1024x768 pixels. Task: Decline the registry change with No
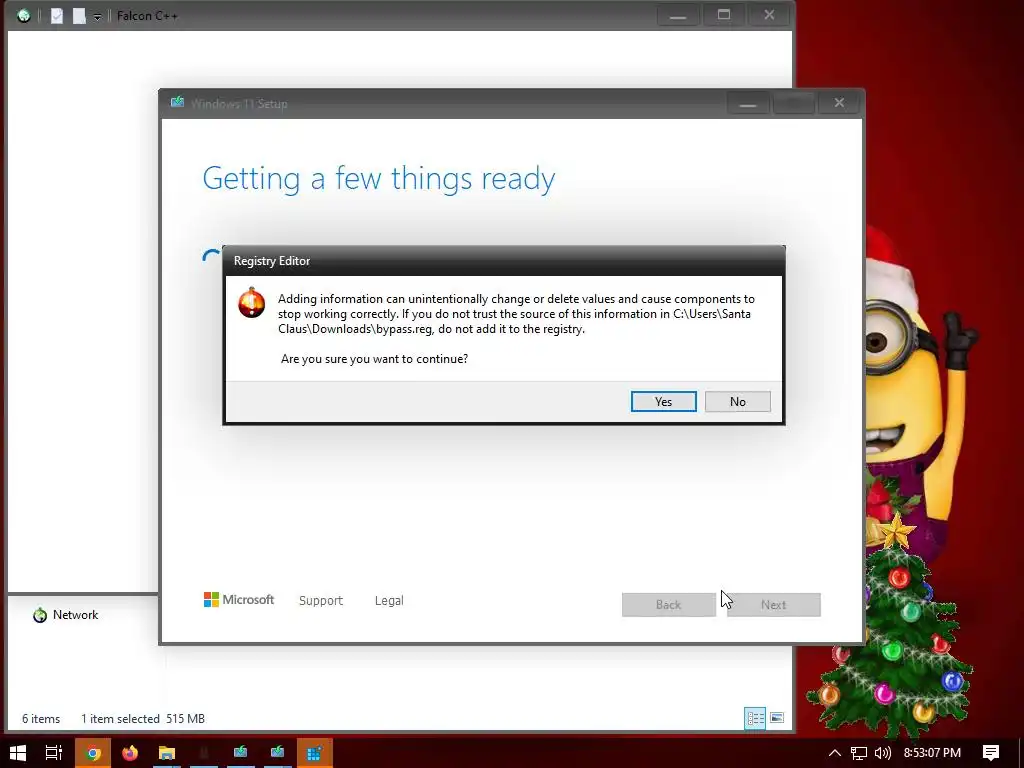(x=737, y=402)
